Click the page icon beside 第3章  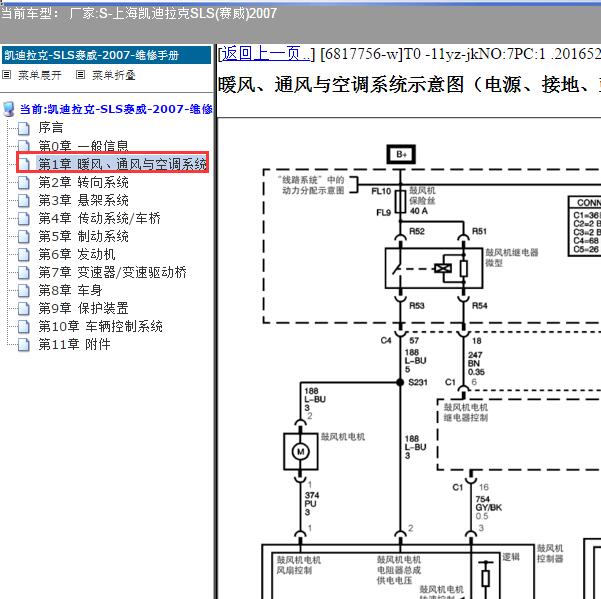24,200
